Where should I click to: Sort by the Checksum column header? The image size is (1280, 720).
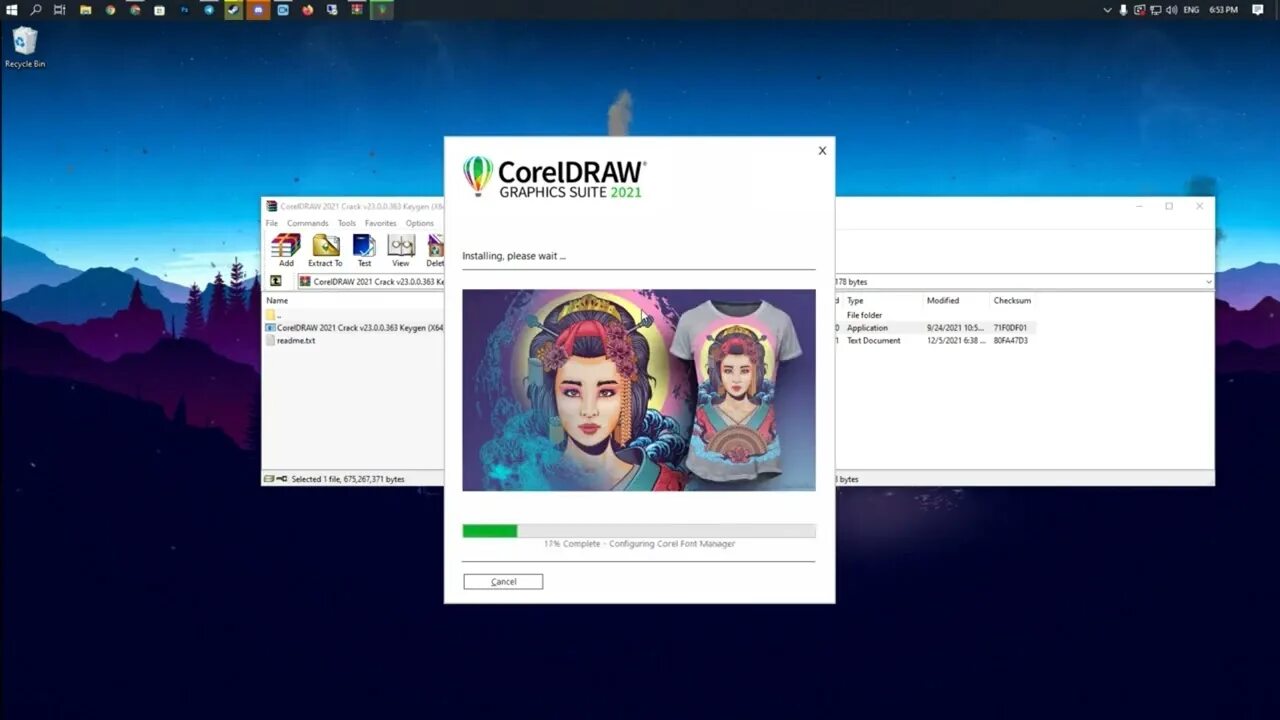coord(1012,300)
